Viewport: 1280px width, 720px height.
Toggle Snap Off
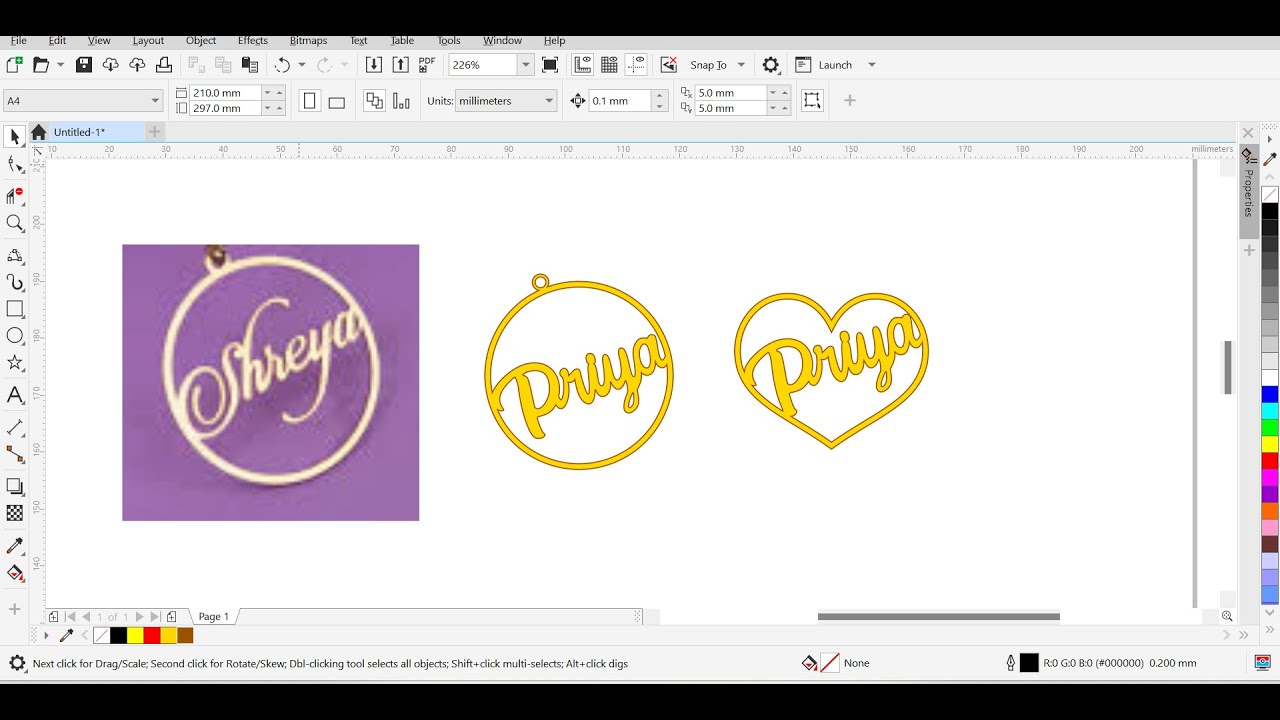click(669, 65)
